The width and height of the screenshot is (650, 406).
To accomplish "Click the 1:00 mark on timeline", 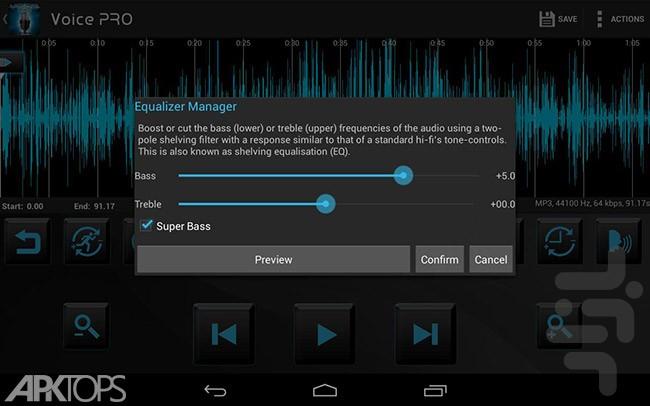I will point(583,43).
